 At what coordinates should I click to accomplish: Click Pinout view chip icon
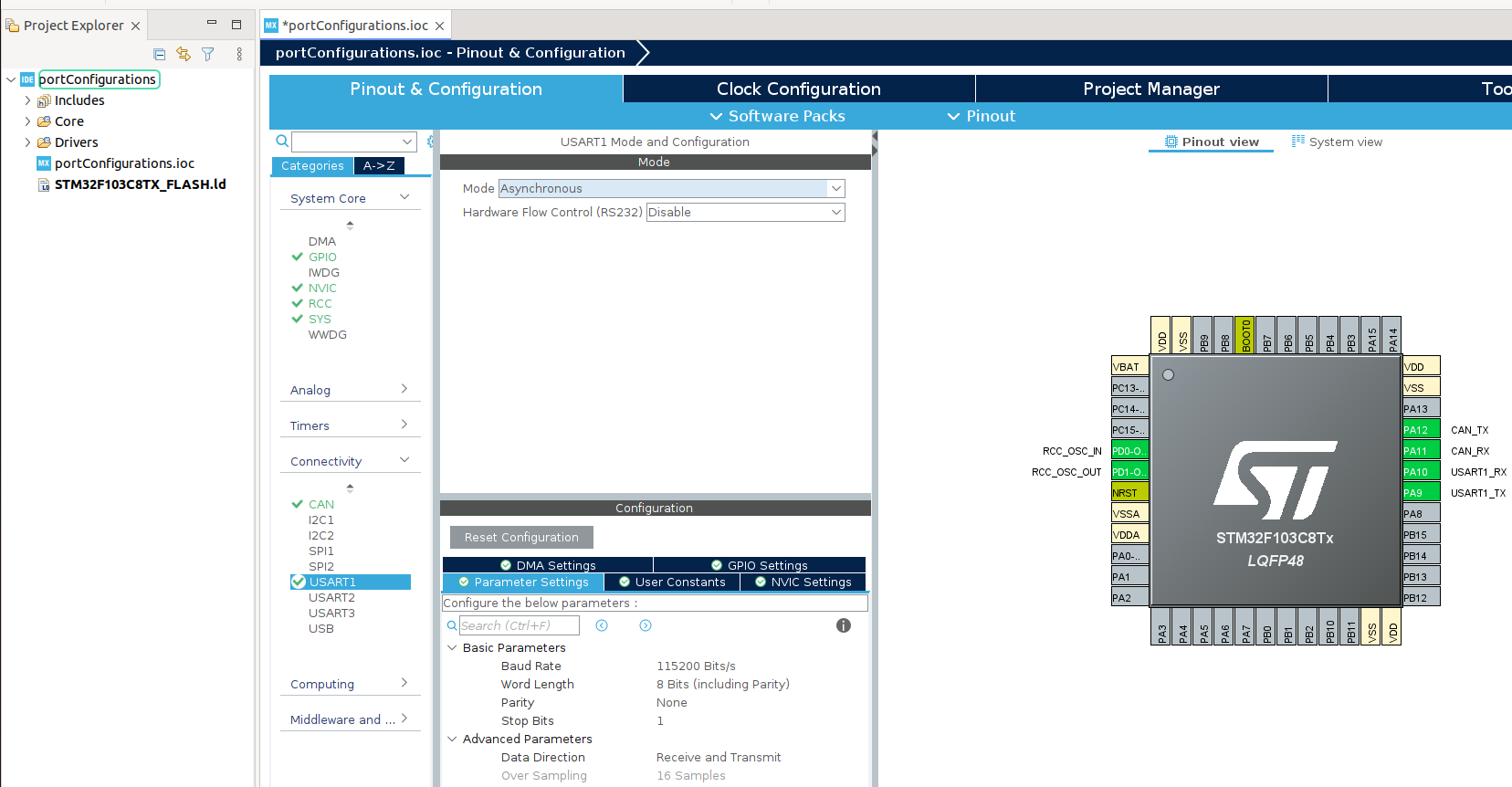1171,142
